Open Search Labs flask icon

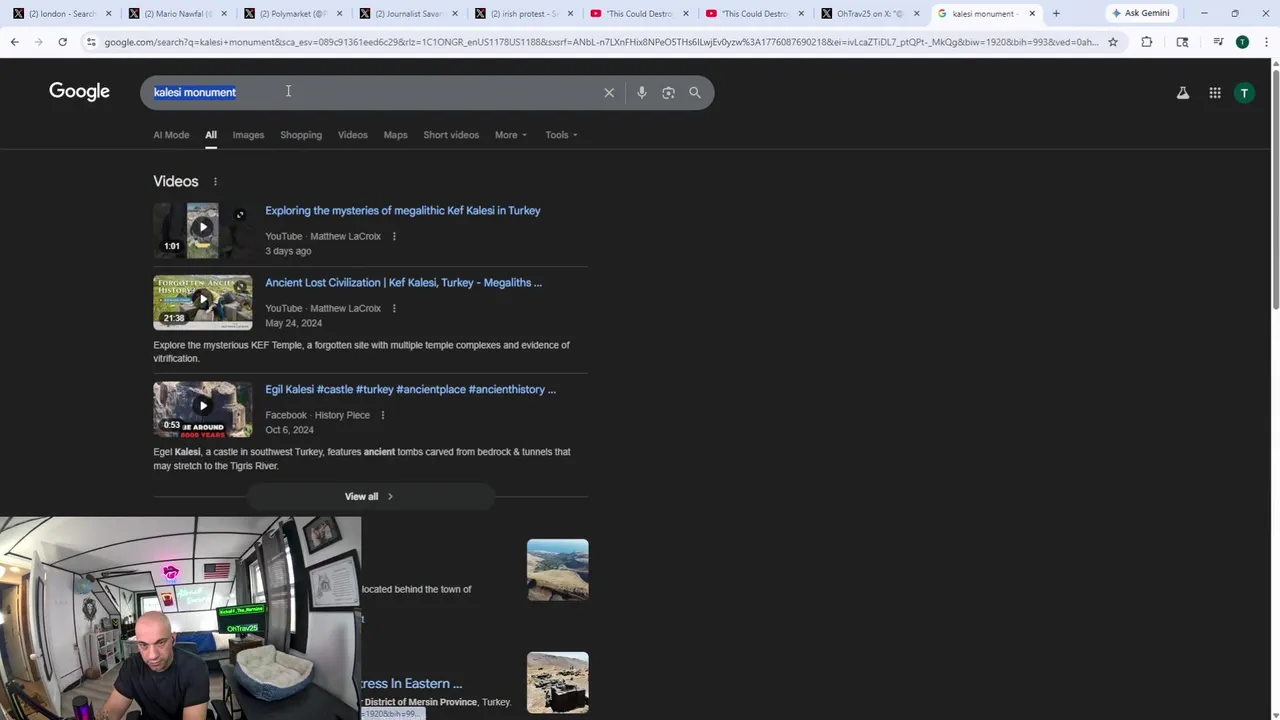coord(1183,93)
